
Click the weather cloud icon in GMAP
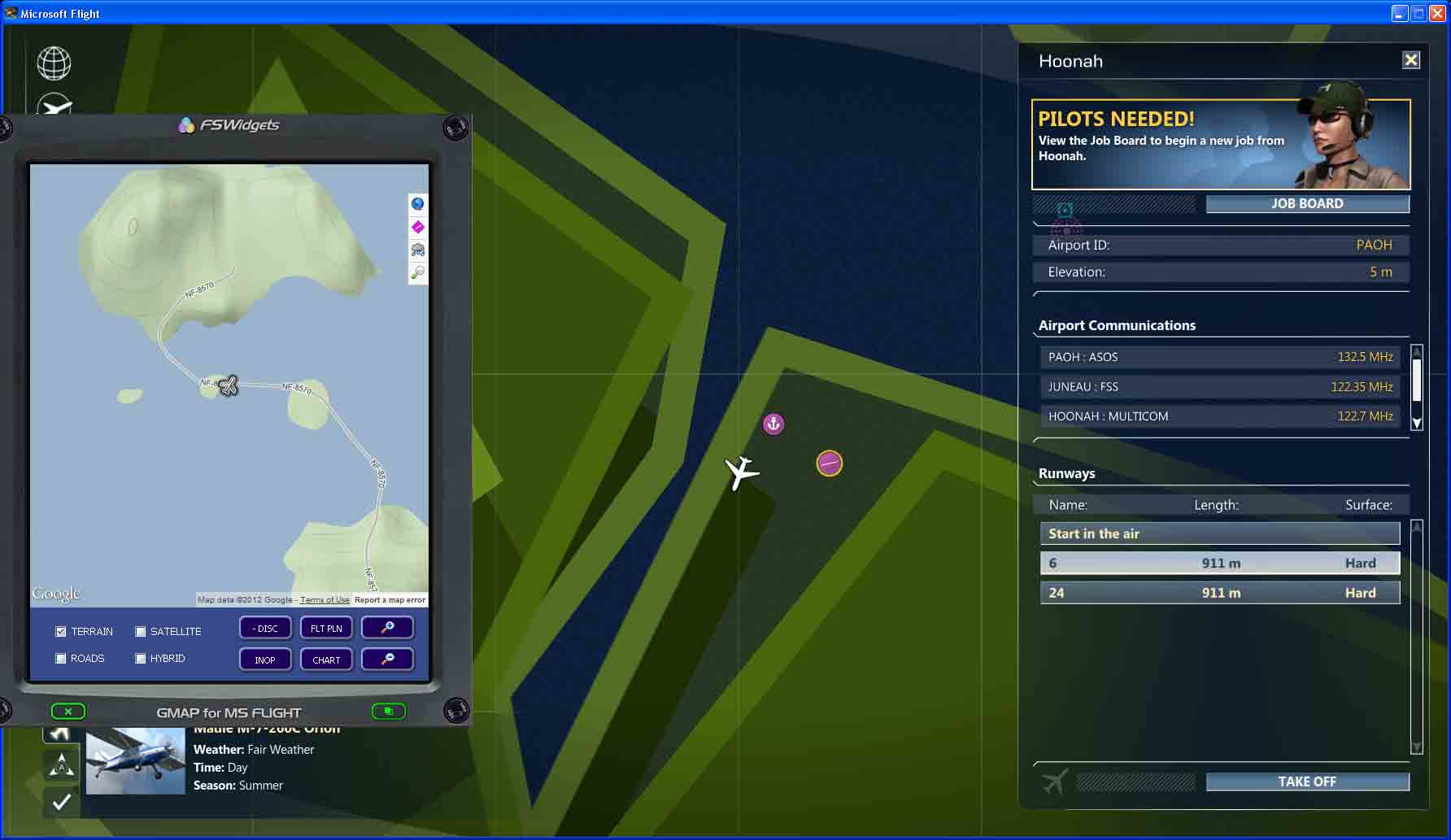(x=417, y=250)
